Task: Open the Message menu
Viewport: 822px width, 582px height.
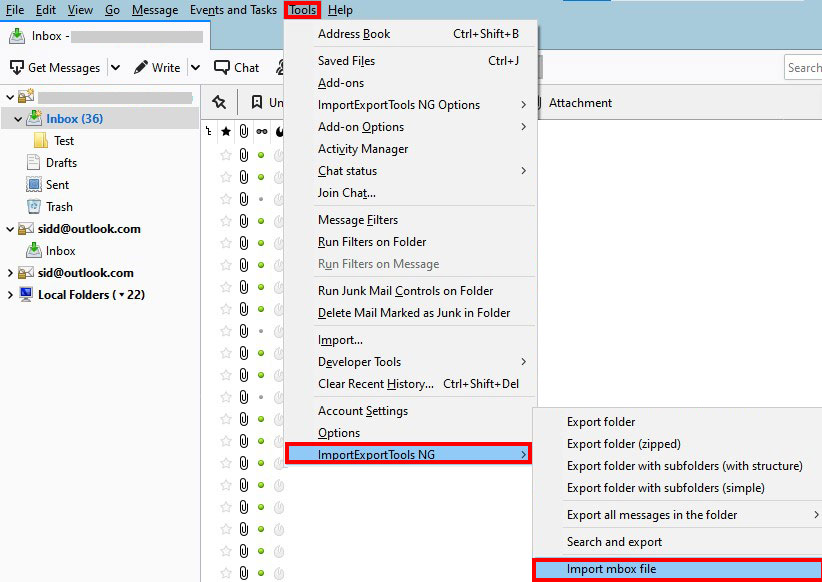Action: (x=155, y=10)
